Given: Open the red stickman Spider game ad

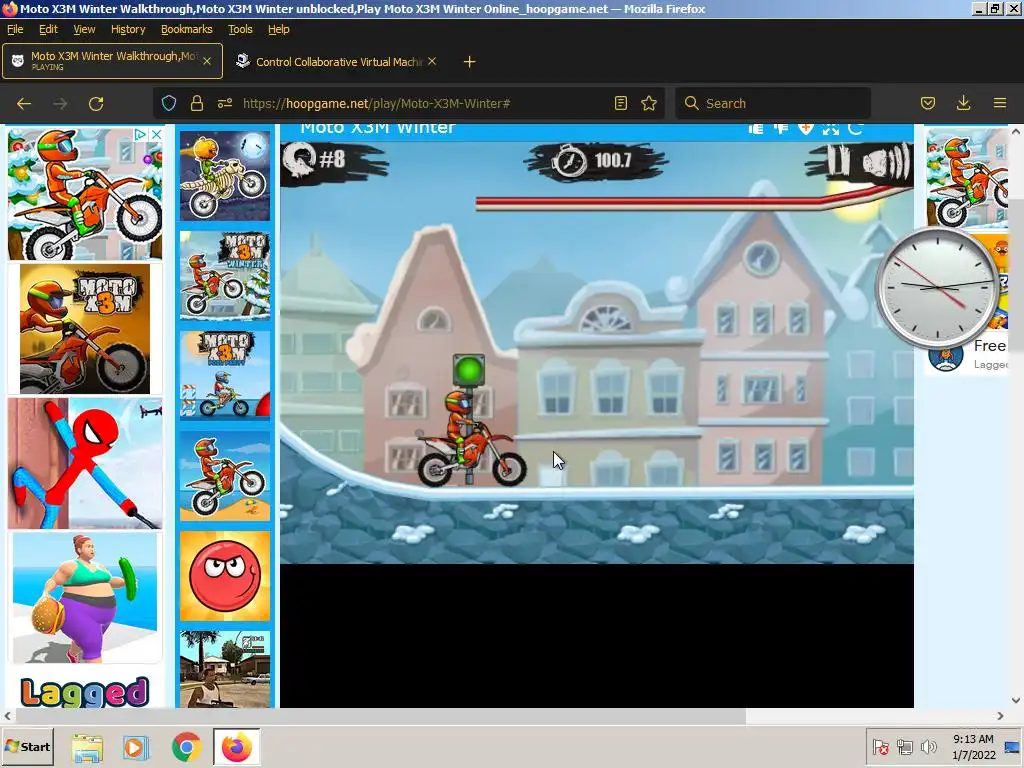Looking at the screenshot, I should pos(85,464).
